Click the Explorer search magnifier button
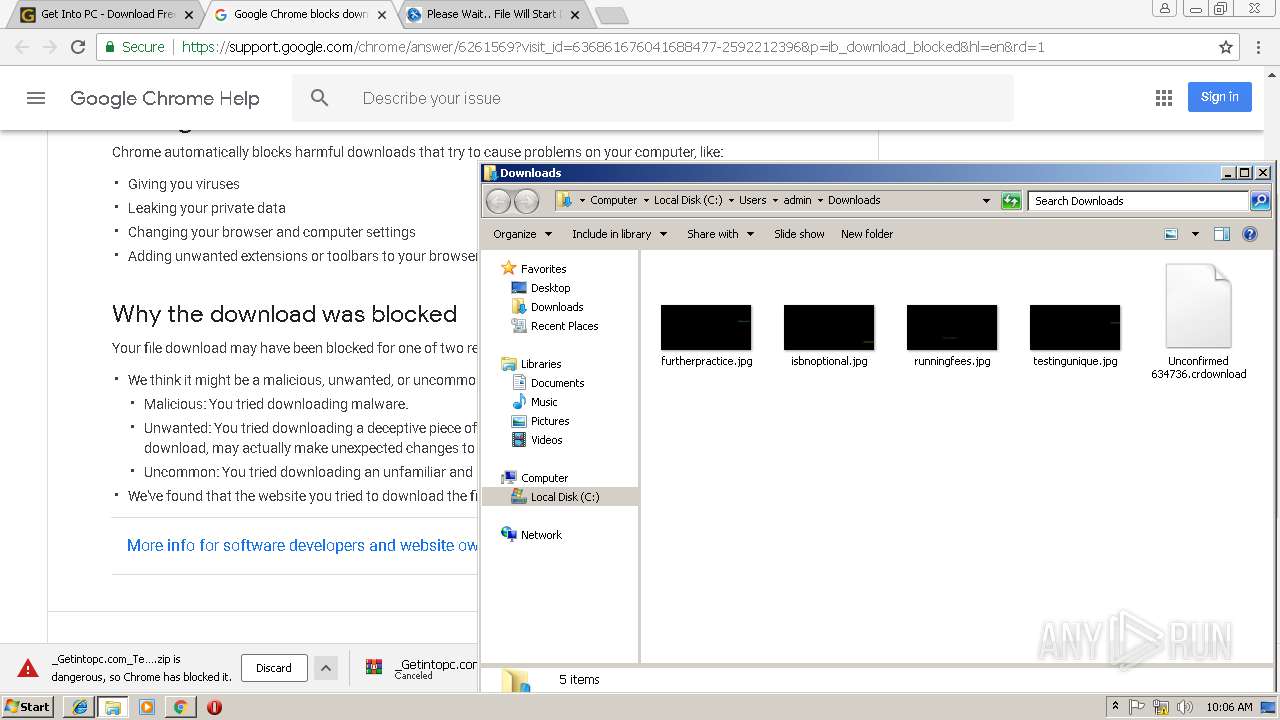This screenshot has width=1280, height=720. [x=1260, y=201]
